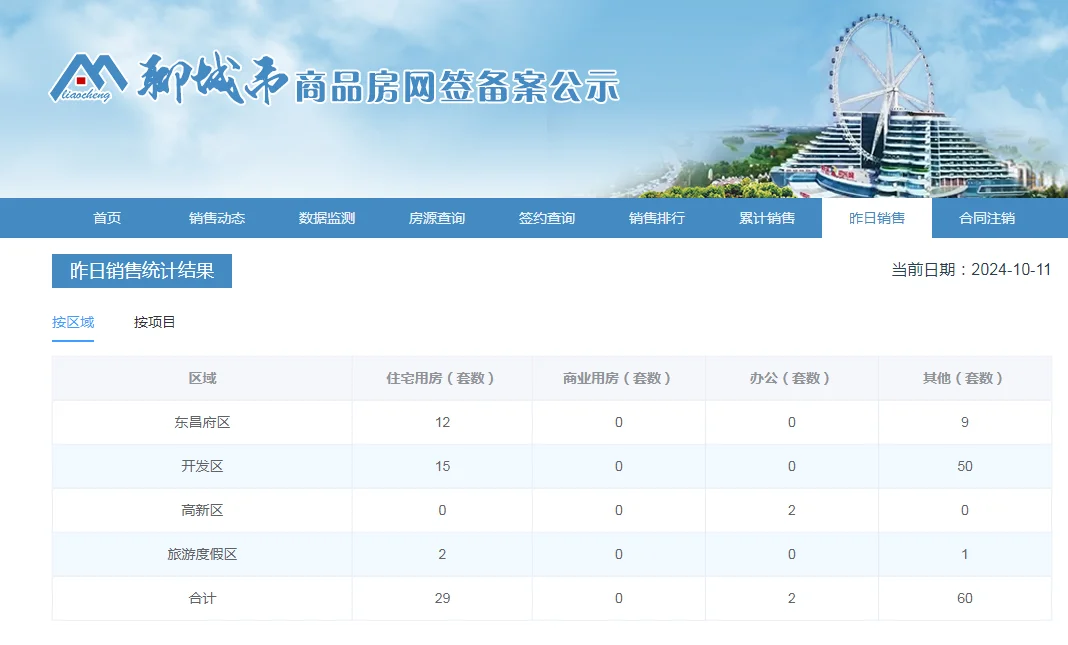Switch to the 按项目 tab
Viewport: 1068px width, 645px height.
tap(155, 322)
